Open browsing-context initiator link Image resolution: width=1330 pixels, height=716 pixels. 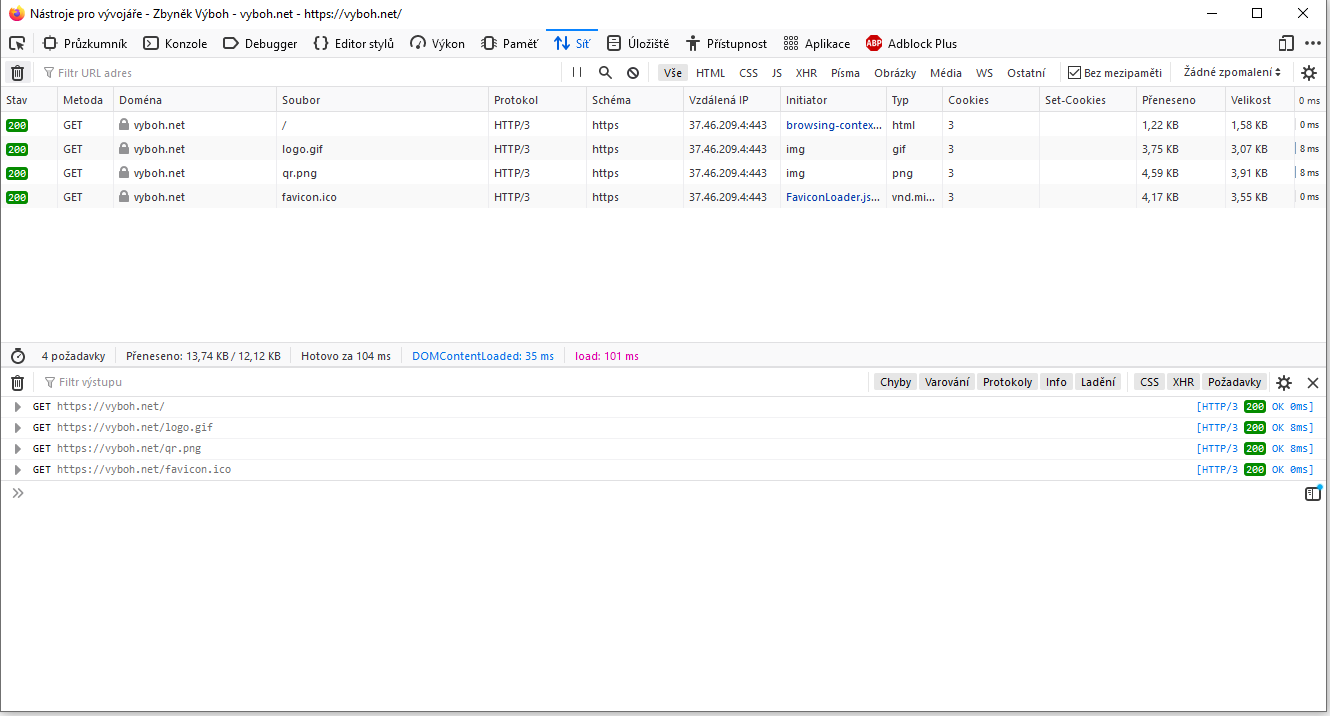click(x=834, y=125)
